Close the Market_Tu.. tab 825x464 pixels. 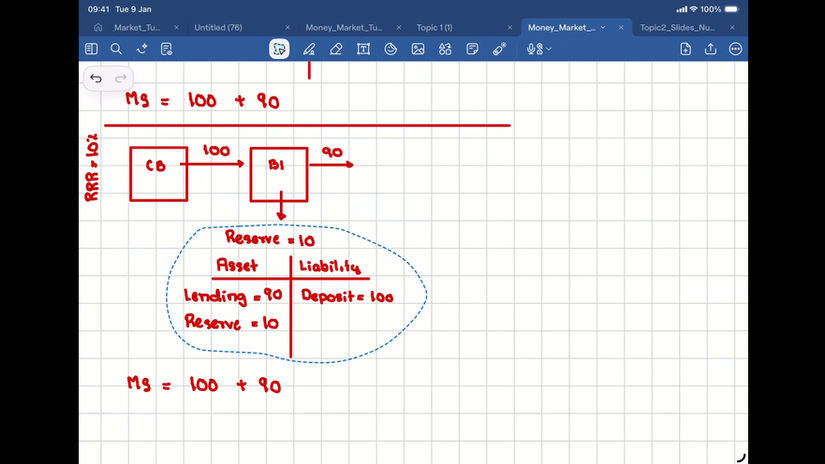[176, 27]
